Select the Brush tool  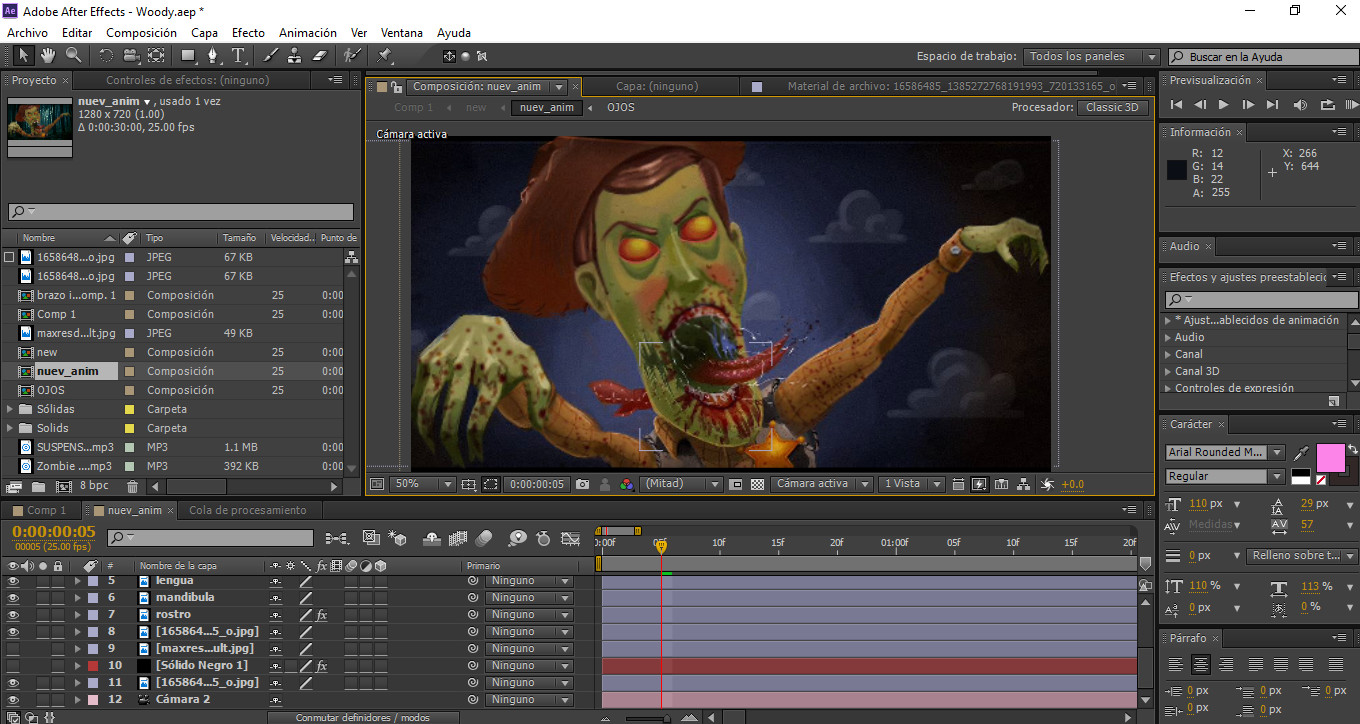point(270,55)
